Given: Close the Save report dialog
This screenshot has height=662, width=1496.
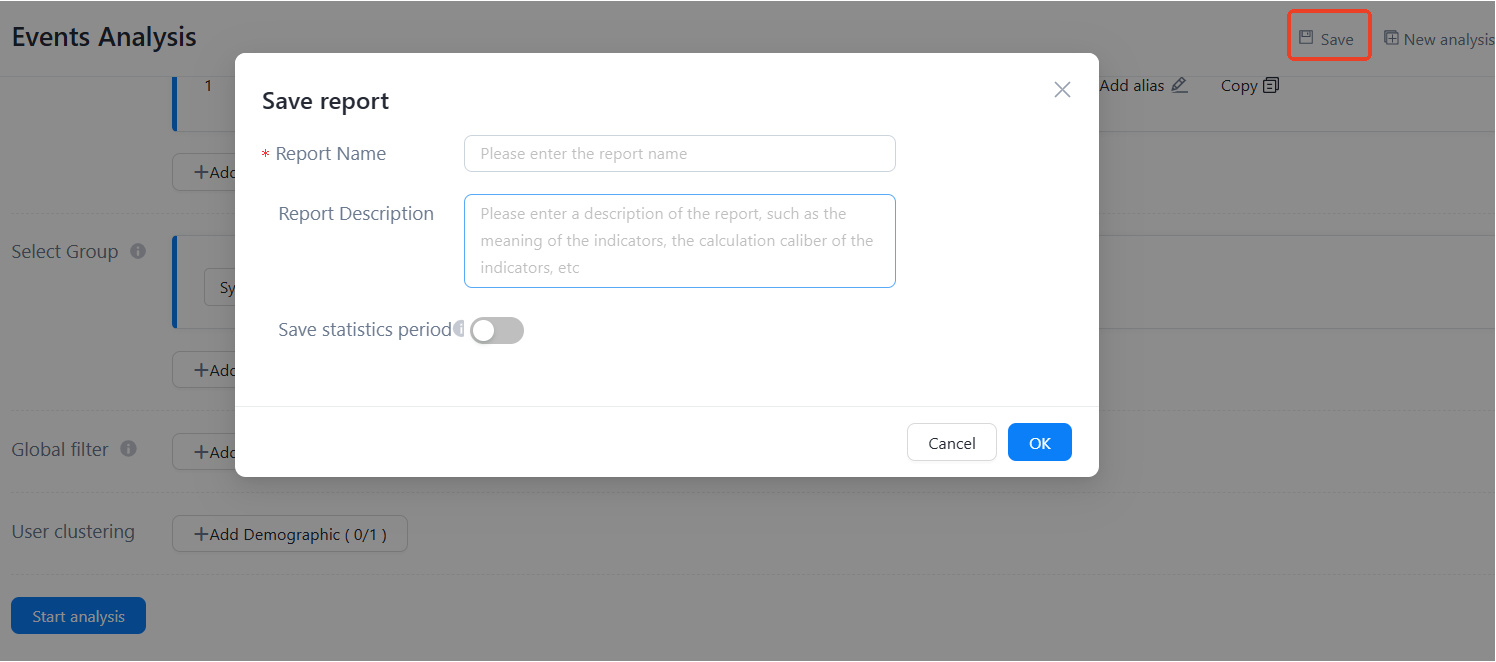Looking at the screenshot, I should pyautogui.click(x=1062, y=90).
